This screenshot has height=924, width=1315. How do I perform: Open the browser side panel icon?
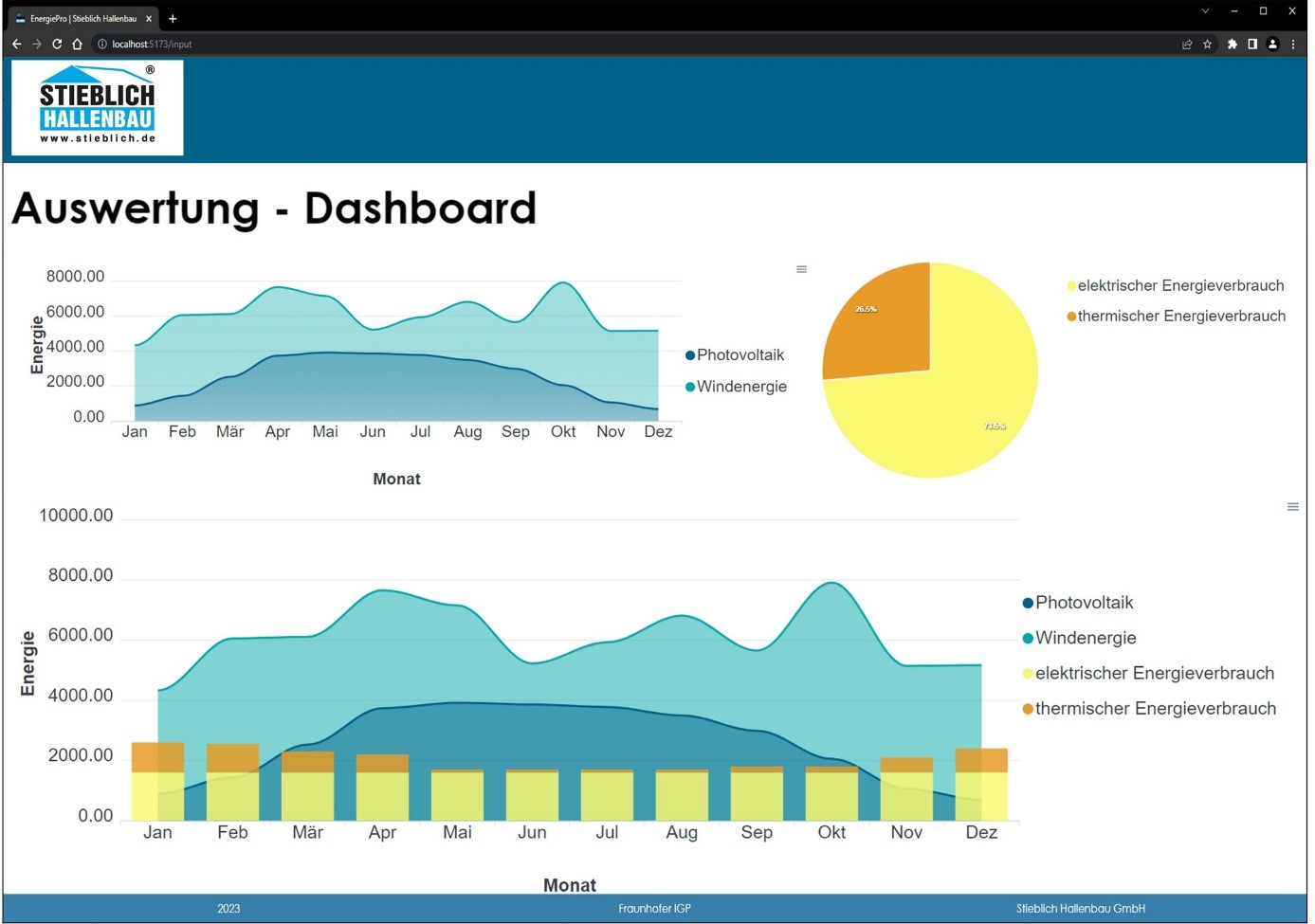pyautogui.click(x=1252, y=44)
